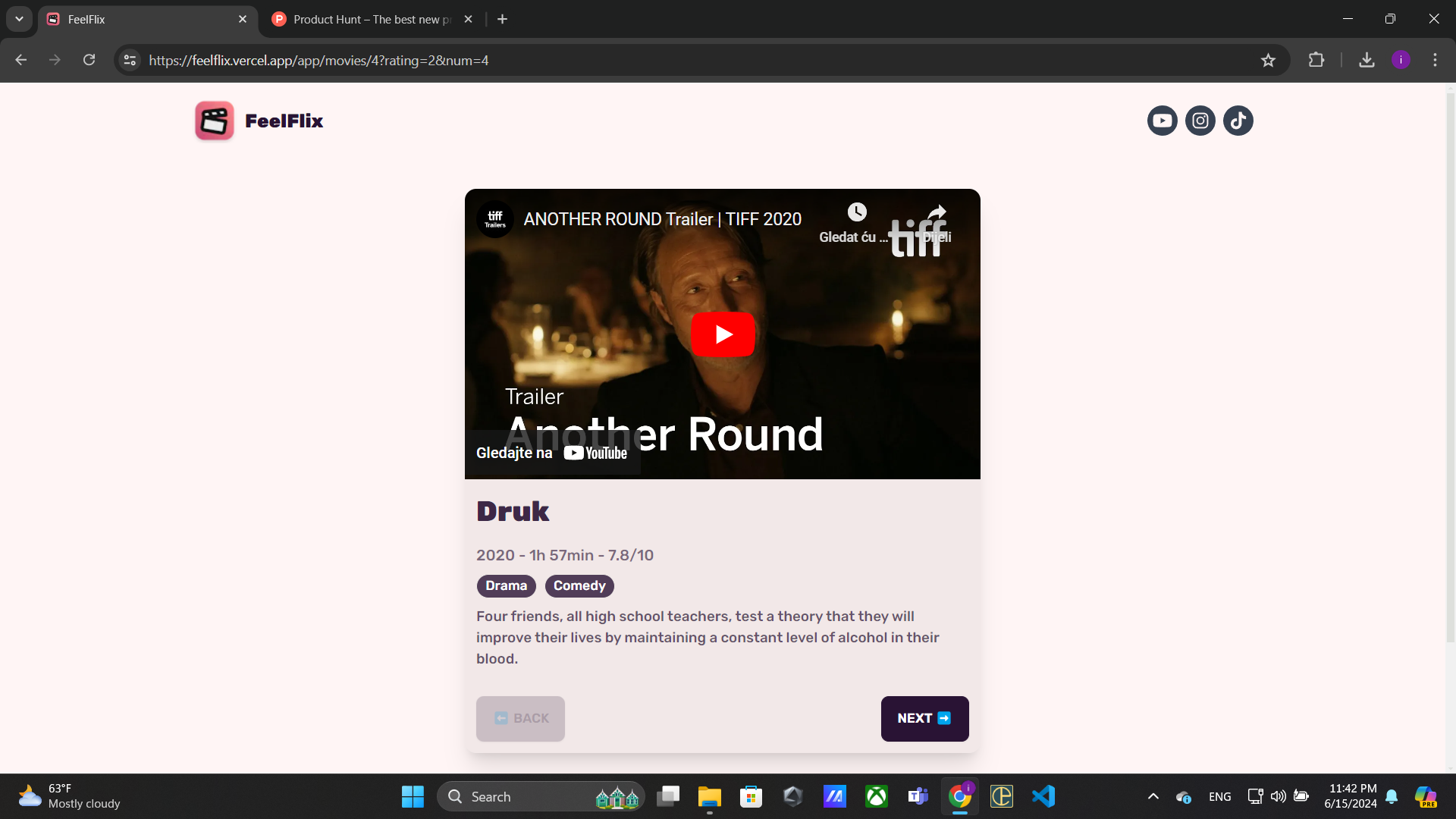Click the Chrome taskbar icon
Screen dimensions: 1456x819
coord(959,796)
